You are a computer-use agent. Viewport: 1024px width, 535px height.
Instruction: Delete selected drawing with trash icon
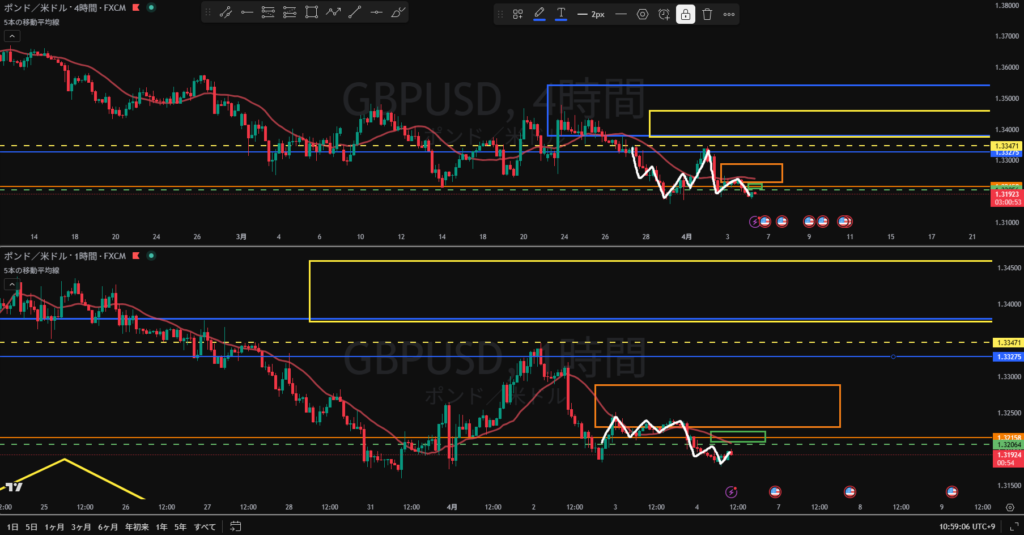point(707,15)
